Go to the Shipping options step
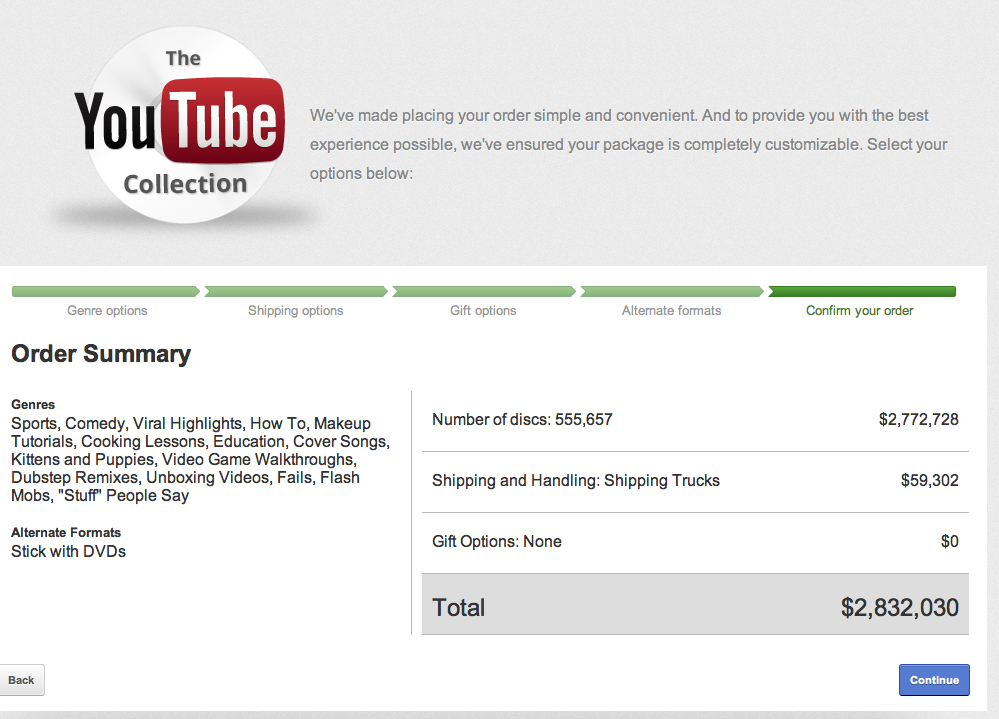The height and width of the screenshot is (719, 999). pos(296,310)
